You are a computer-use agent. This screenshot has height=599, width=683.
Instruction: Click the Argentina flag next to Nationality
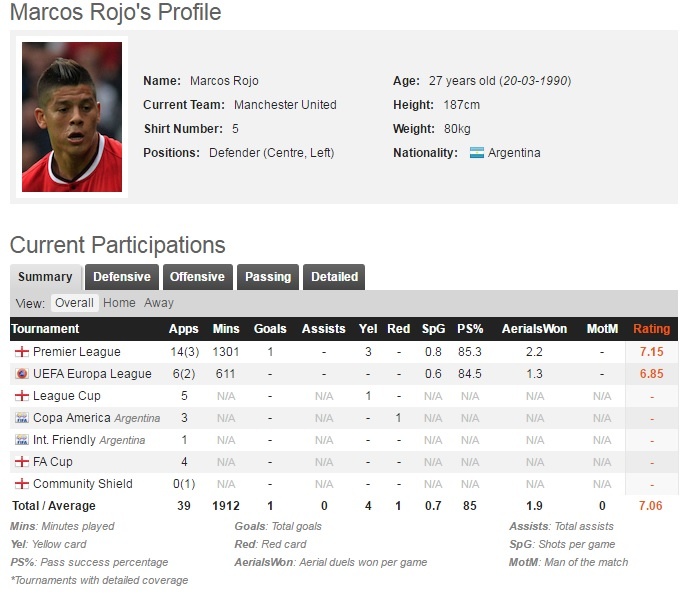coord(477,153)
